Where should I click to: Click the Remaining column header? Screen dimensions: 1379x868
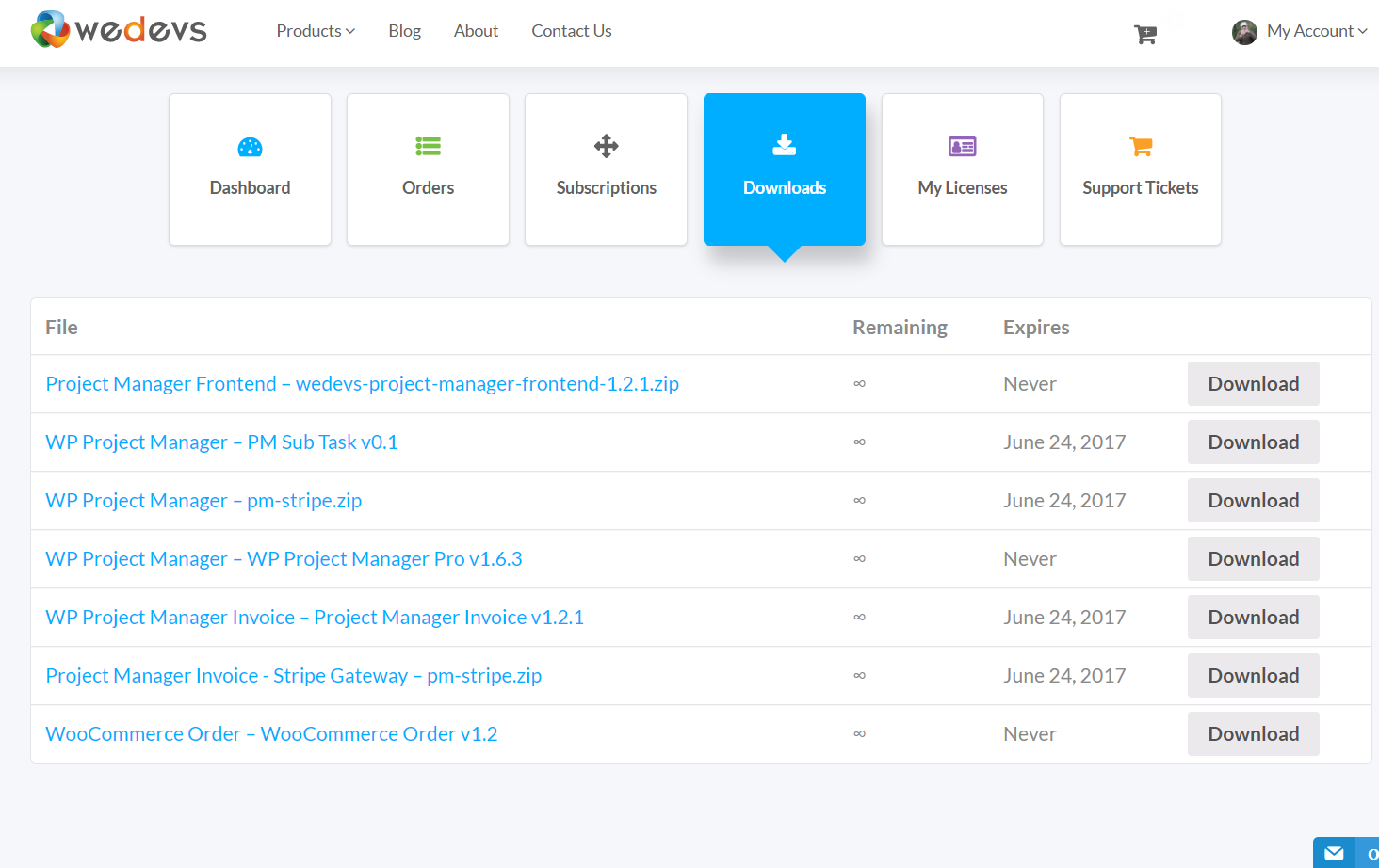900,328
